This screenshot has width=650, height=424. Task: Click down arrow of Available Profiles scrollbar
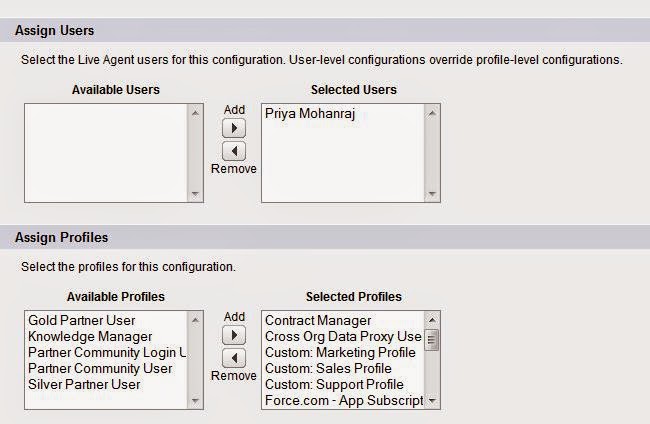[x=195, y=401]
